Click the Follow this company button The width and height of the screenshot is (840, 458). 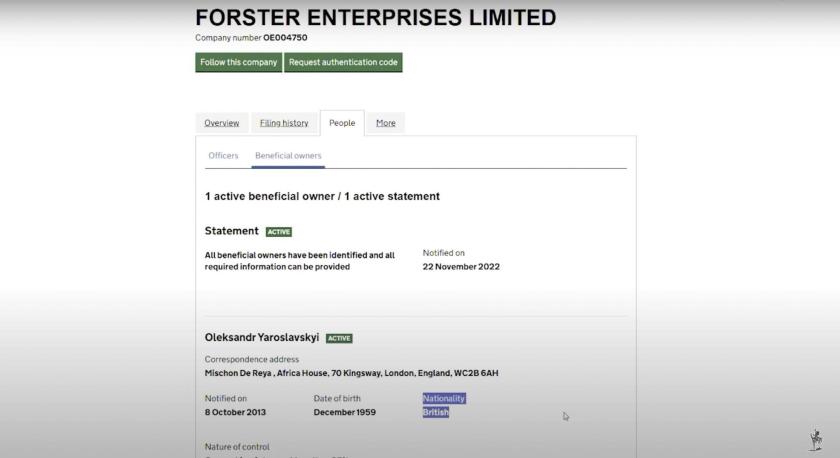click(x=238, y=62)
